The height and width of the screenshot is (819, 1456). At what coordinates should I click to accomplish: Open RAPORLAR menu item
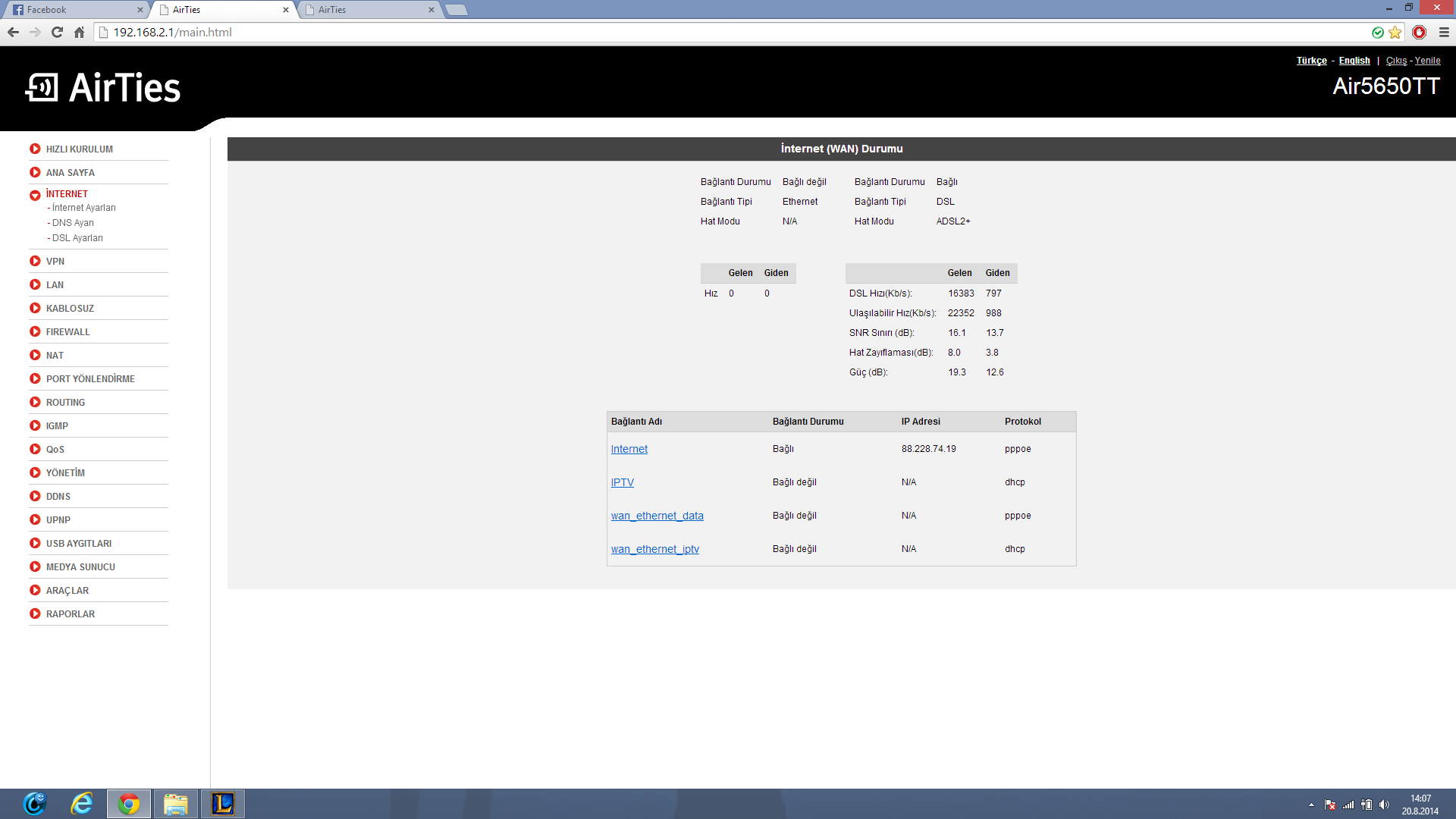click(x=71, y=614)
